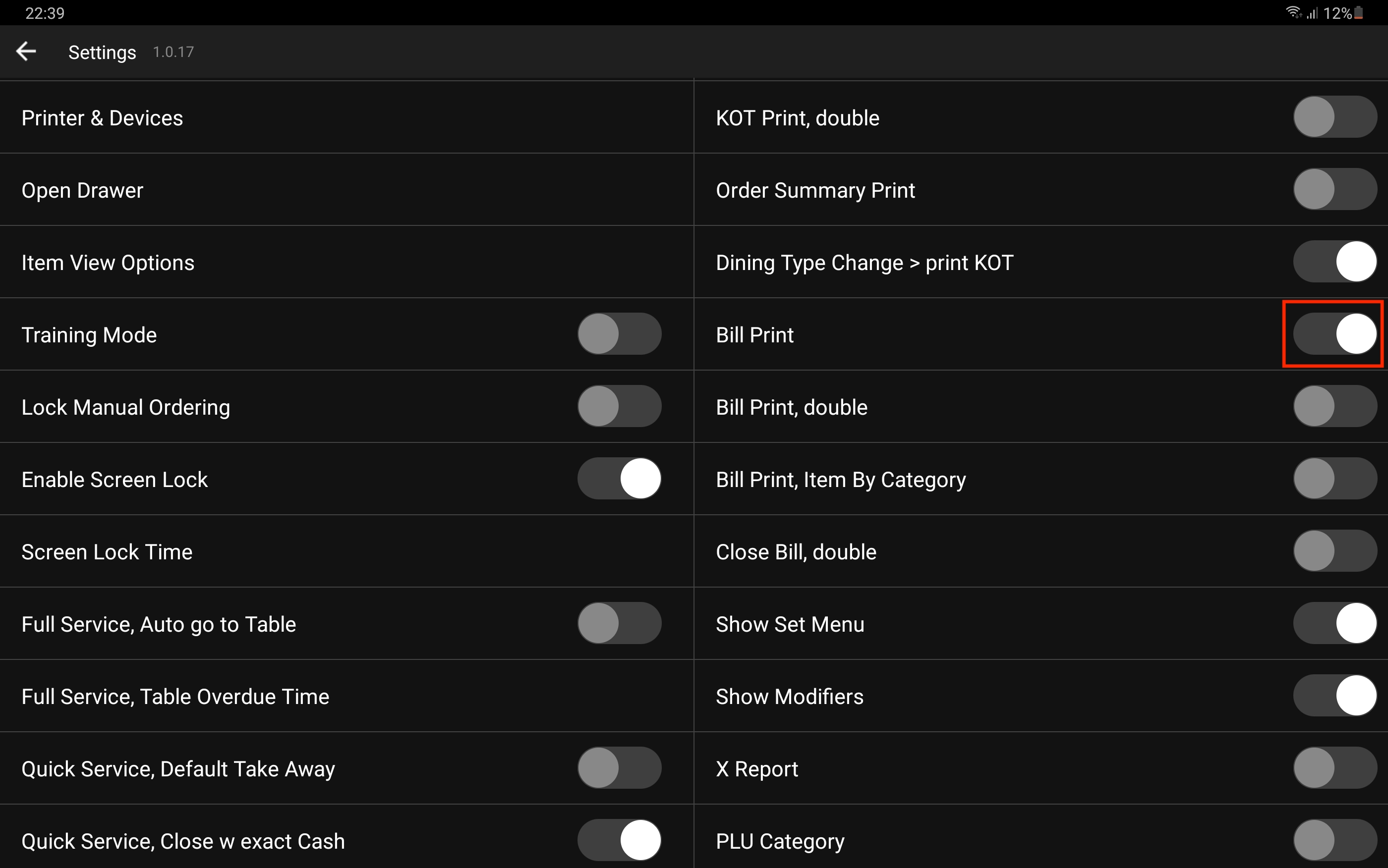Open Screen Lock Time setting
Screen dimensions: 1388x868
point(107,552)
